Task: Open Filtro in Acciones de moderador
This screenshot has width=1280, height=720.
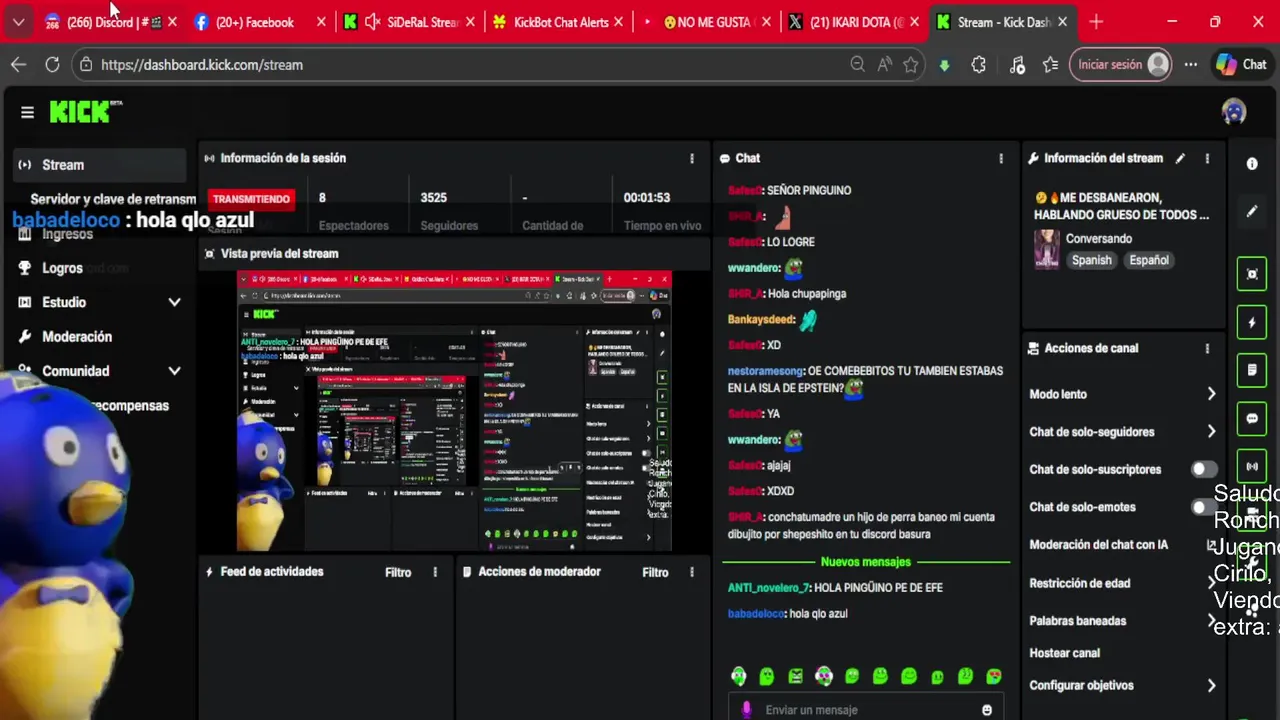Action: (x=655, y=572)
